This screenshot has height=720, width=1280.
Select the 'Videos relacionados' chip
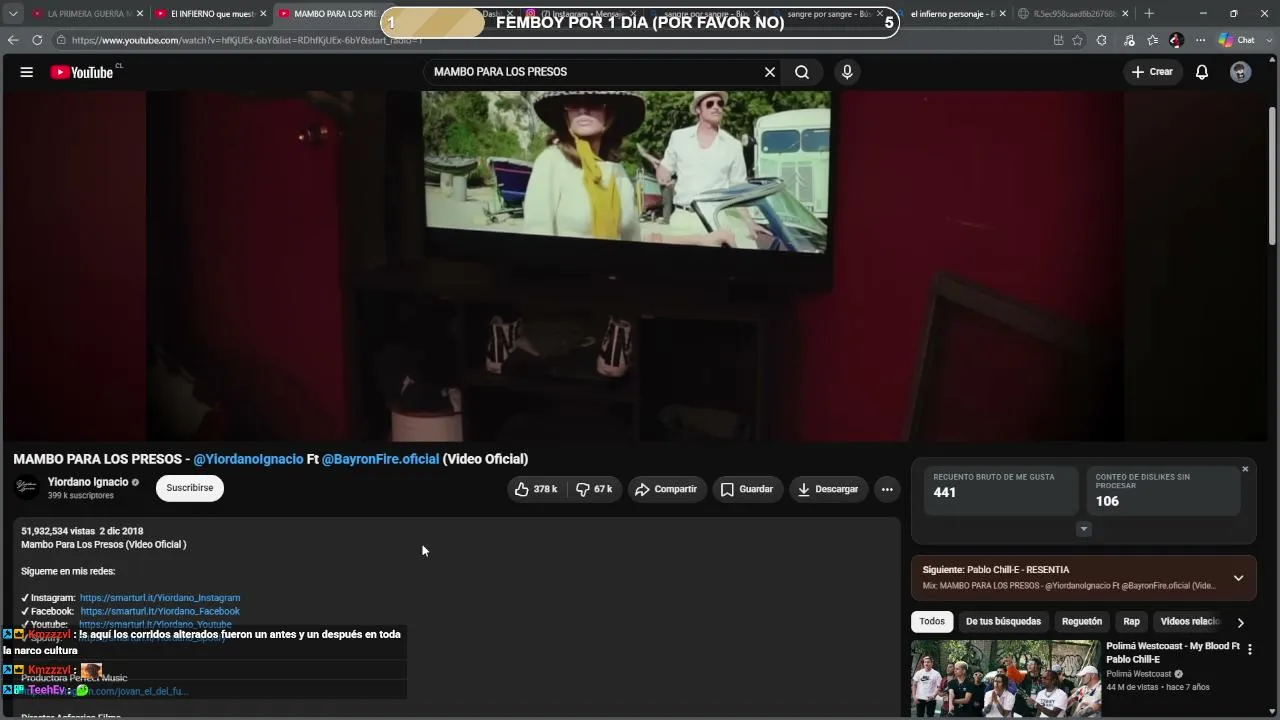tap(1190, 621)
